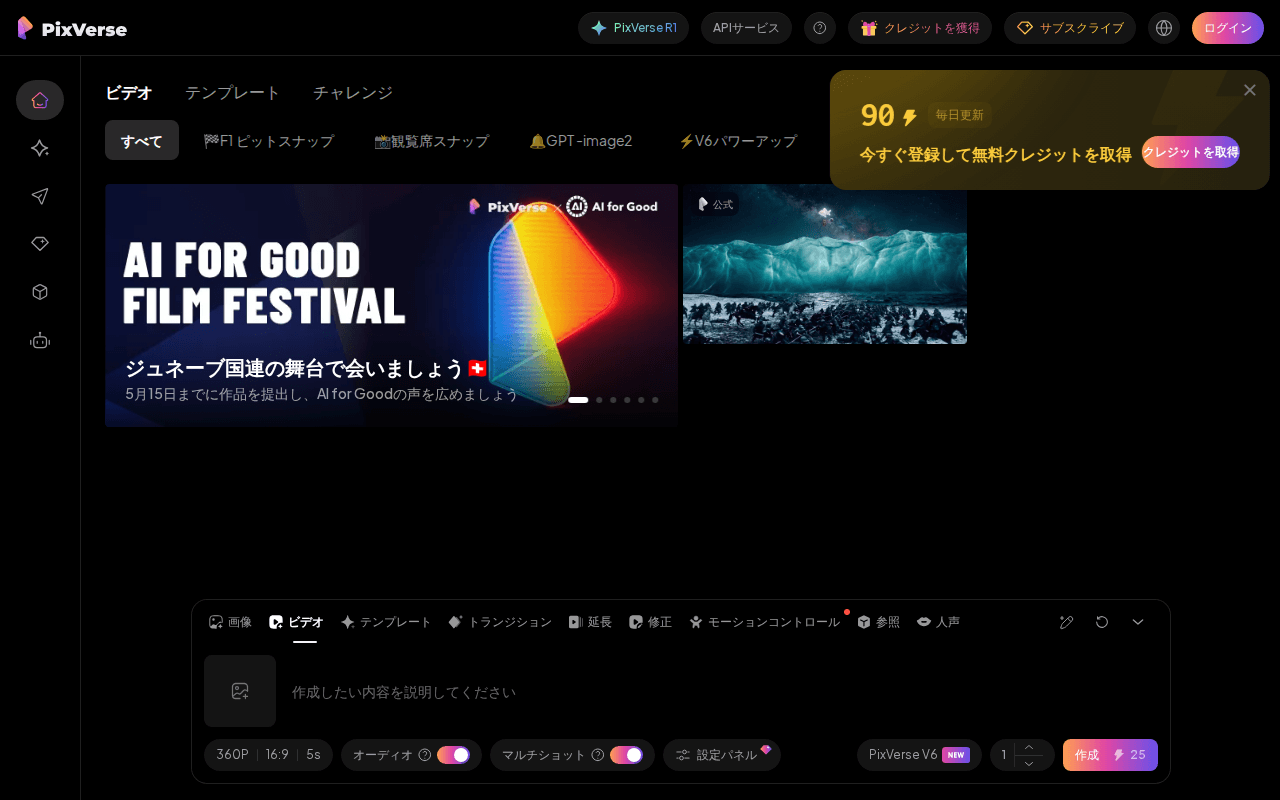This screenshot has height=800, width=1280.
Task: Open the 設定パネル settings panel
Action: [722, 755]
